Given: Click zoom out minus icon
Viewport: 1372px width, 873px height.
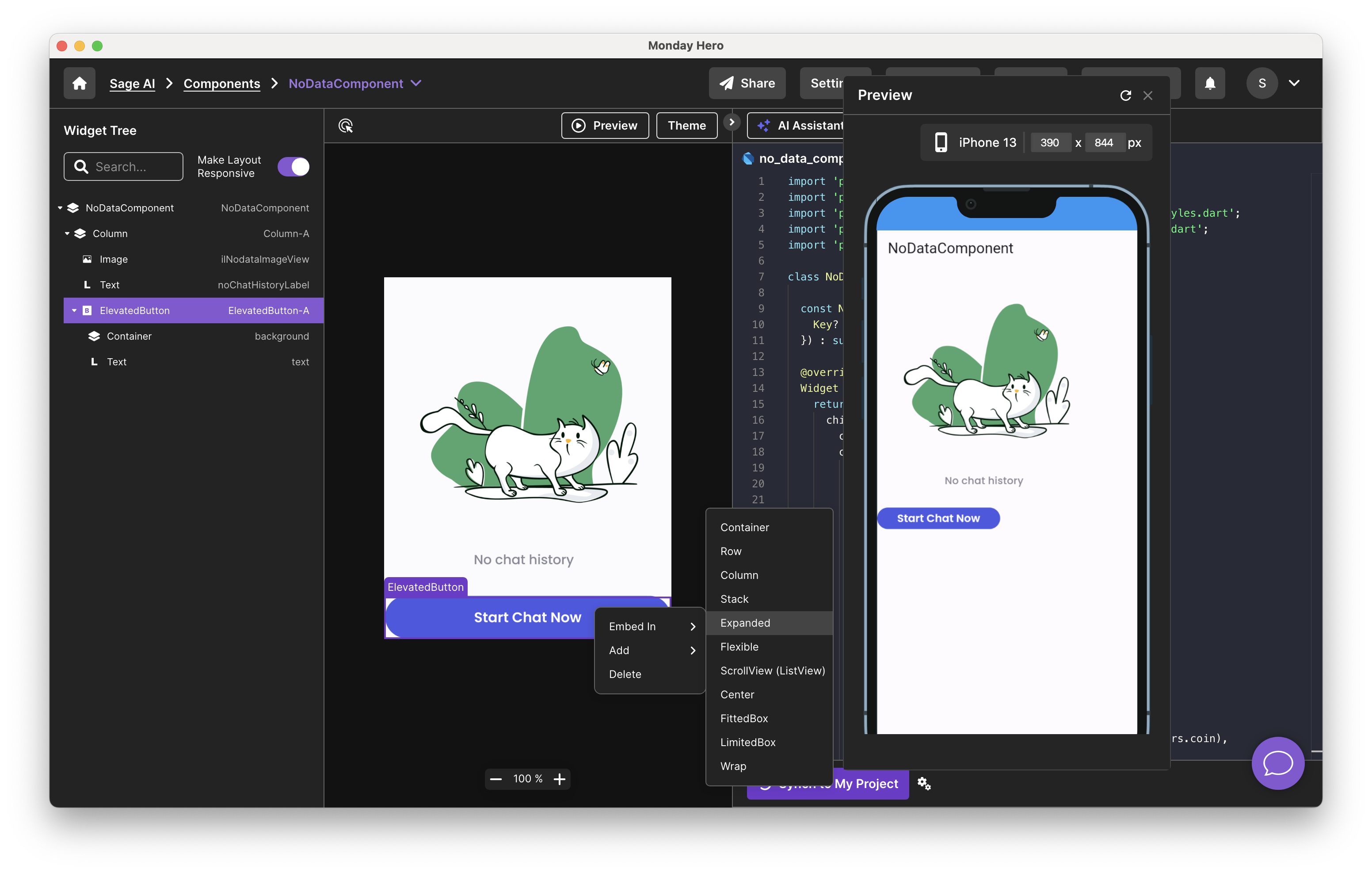Looking at the screenshot, I should 495,779.
